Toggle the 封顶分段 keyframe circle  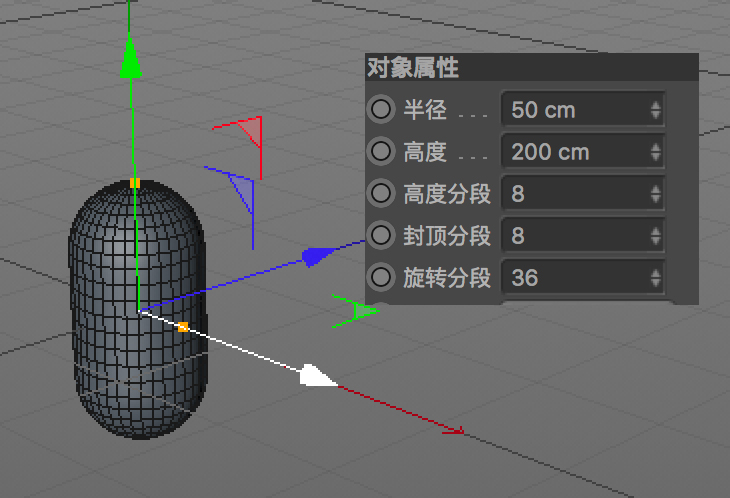point(381,235)
